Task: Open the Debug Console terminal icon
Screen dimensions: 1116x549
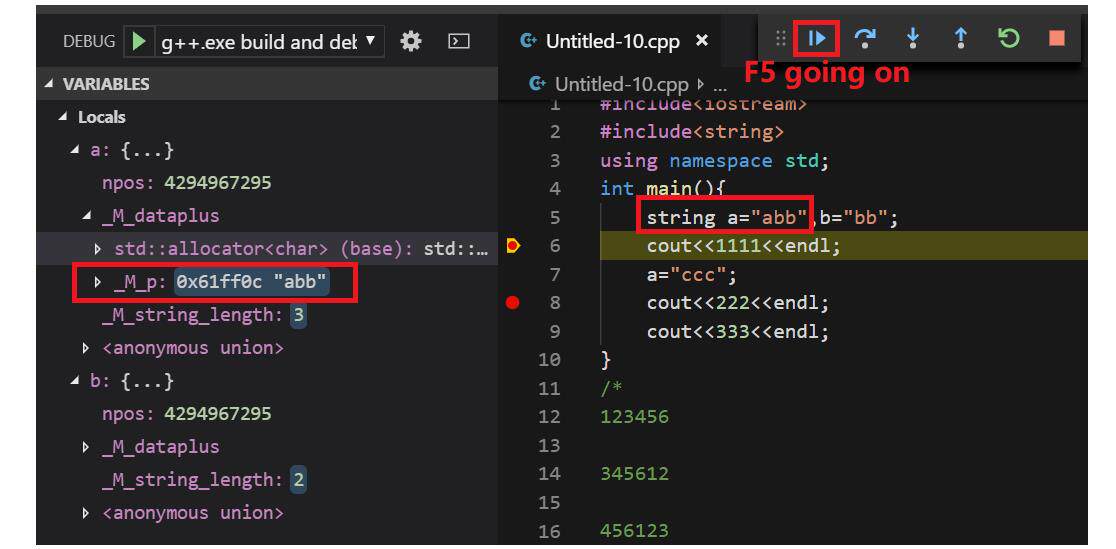Action: click(x=459, y=41)
